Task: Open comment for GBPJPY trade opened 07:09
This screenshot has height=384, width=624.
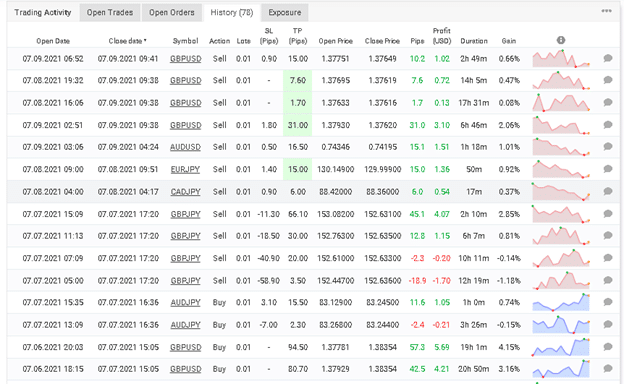Action: [608, 258]
